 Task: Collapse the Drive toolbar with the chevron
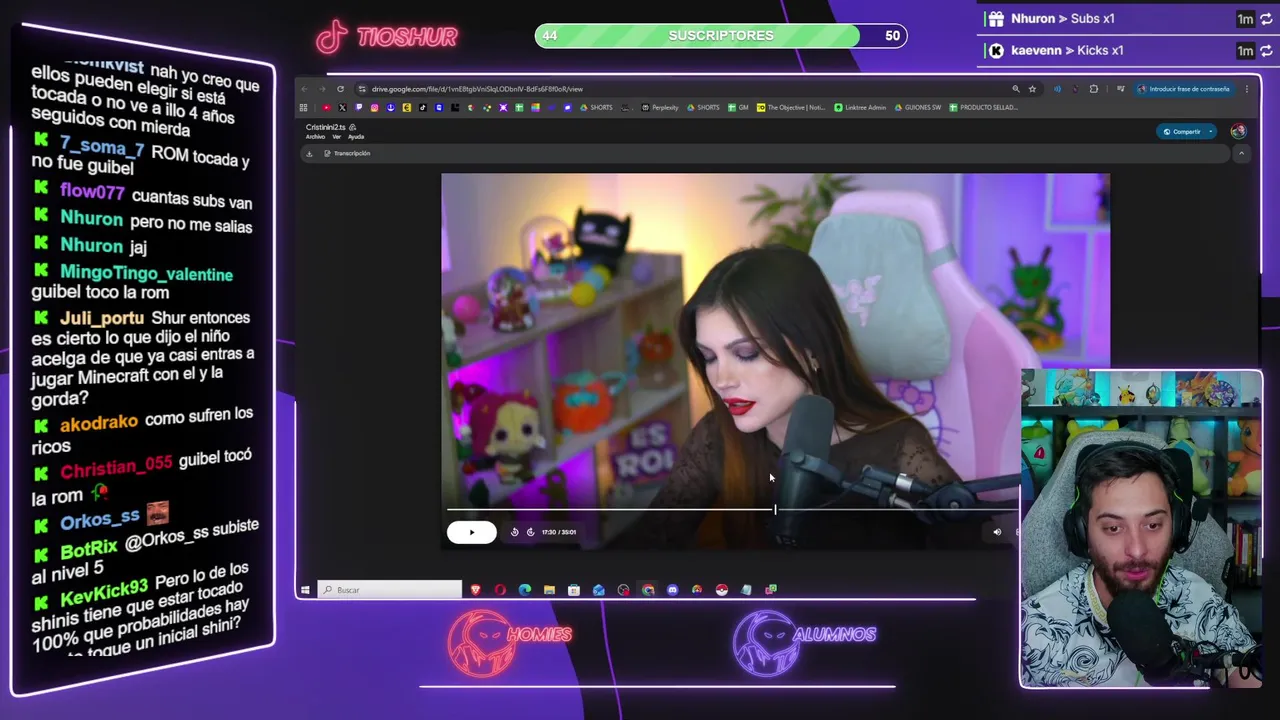(1241, 153)
